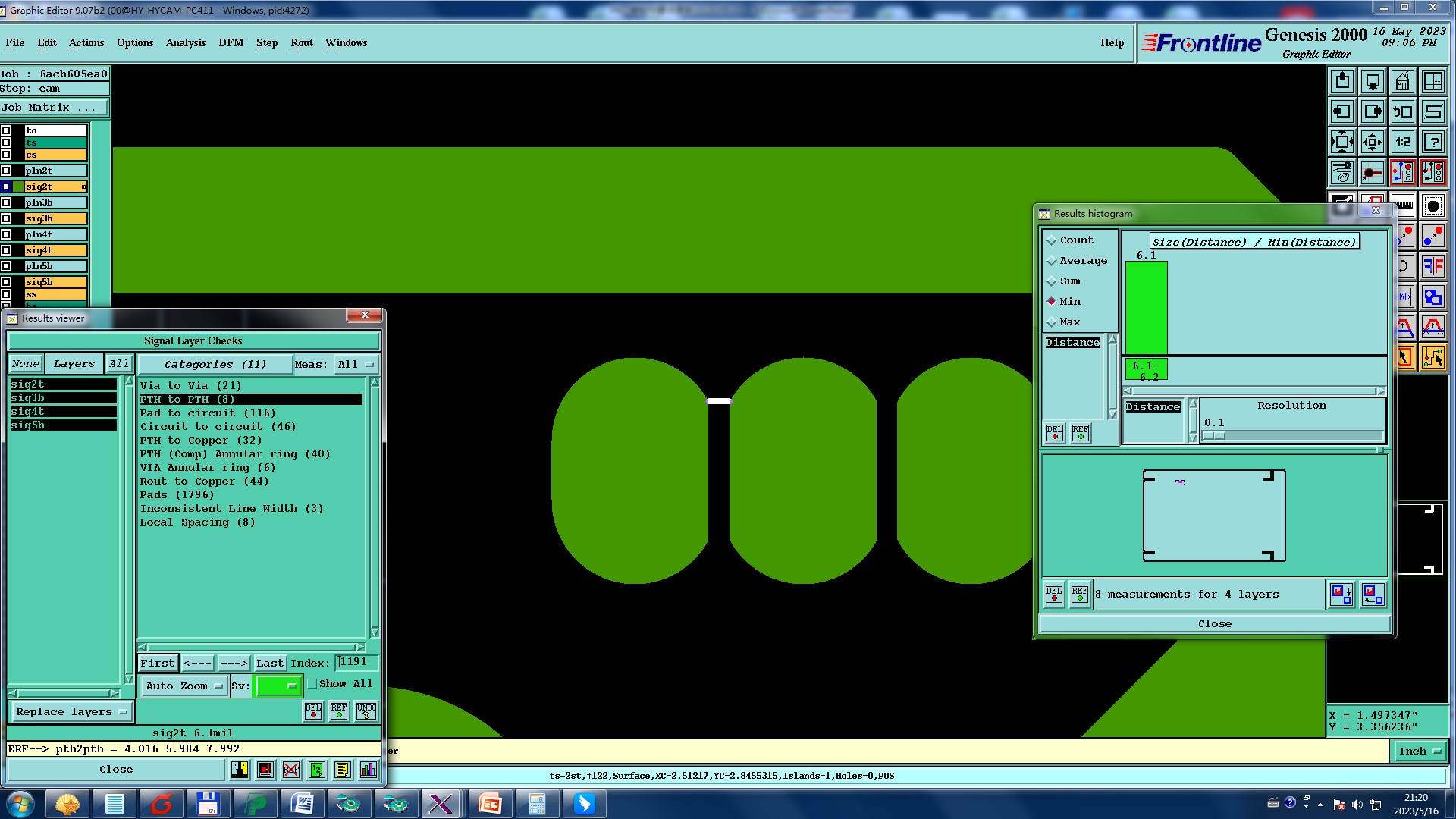Click the UNDO icon in Results viewer
1456x819 pixels.
click(x=366, y=711)
